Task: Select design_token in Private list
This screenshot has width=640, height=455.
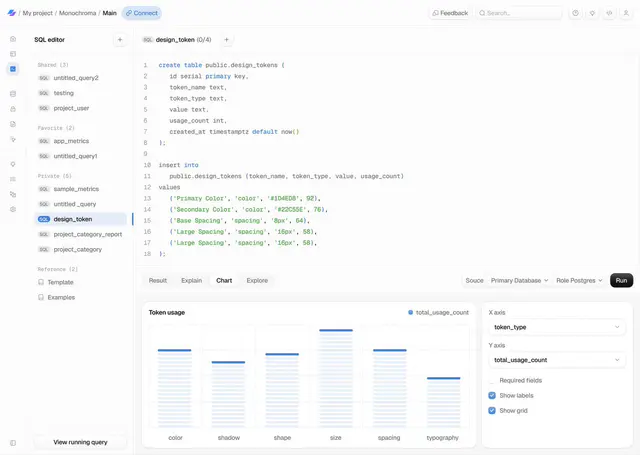Action: 80,219
